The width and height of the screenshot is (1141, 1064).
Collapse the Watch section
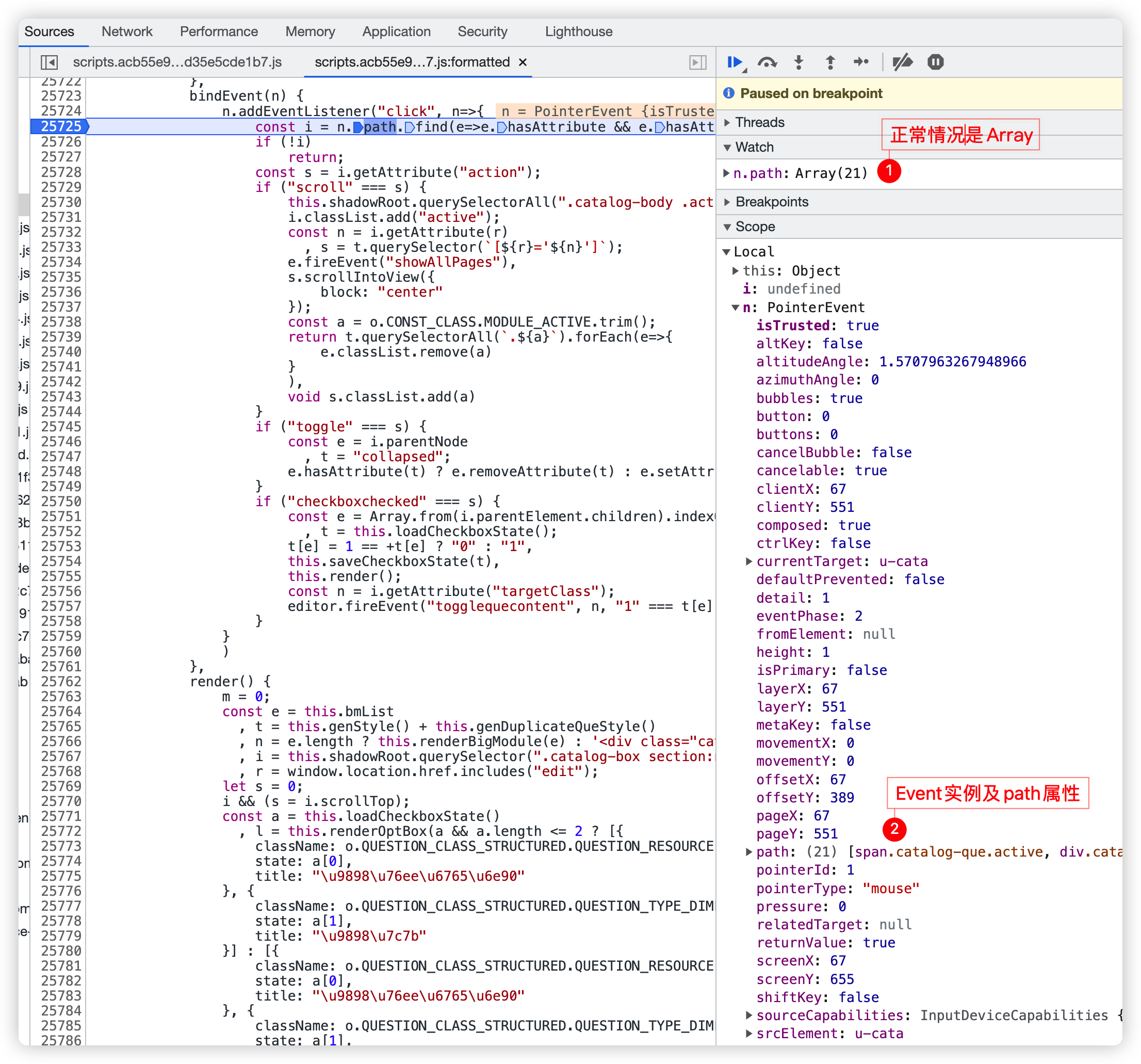coord(727,148)
